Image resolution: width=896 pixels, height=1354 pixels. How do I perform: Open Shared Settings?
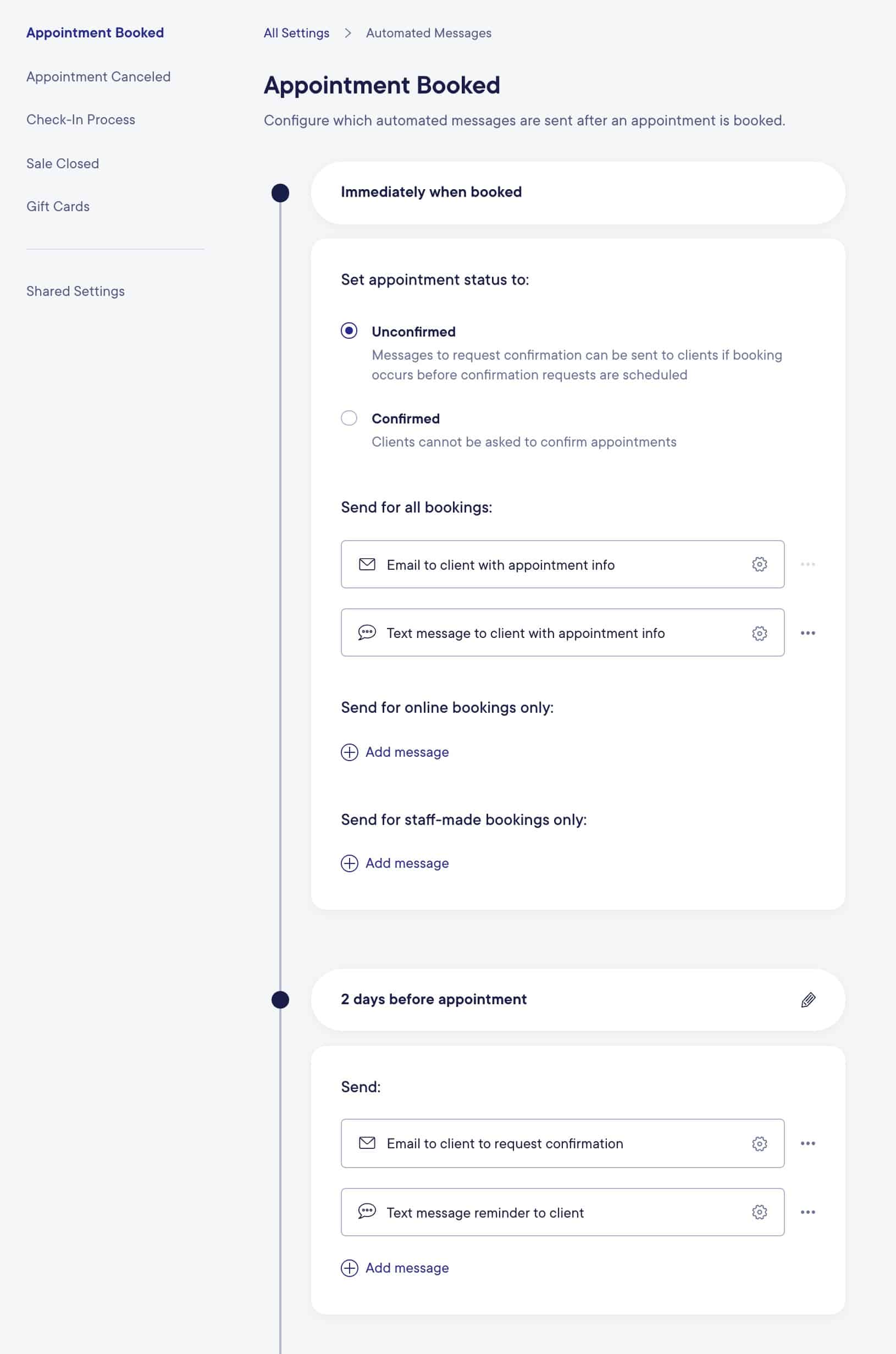[75, 291]
